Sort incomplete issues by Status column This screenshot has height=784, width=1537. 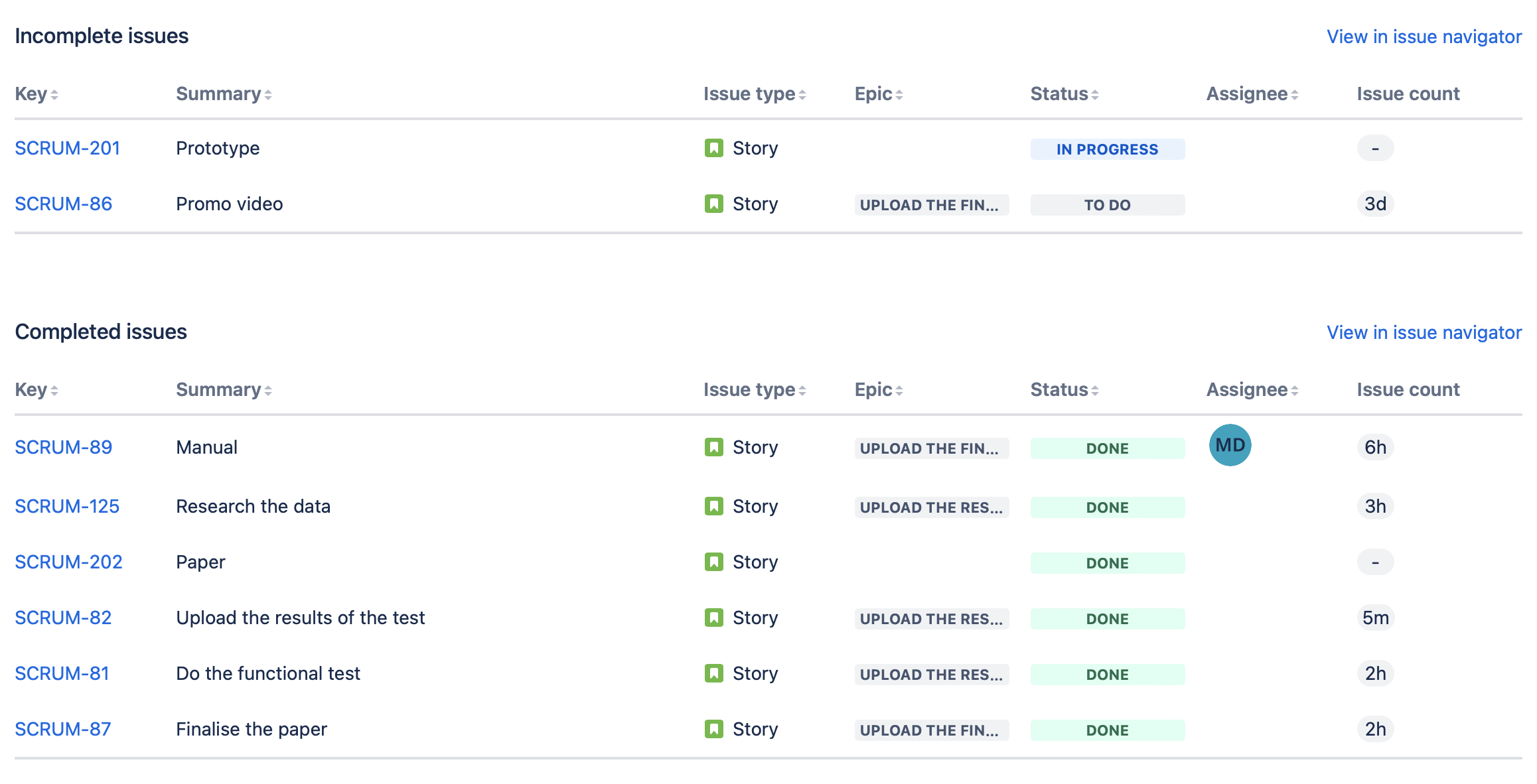coord(1064,94)
